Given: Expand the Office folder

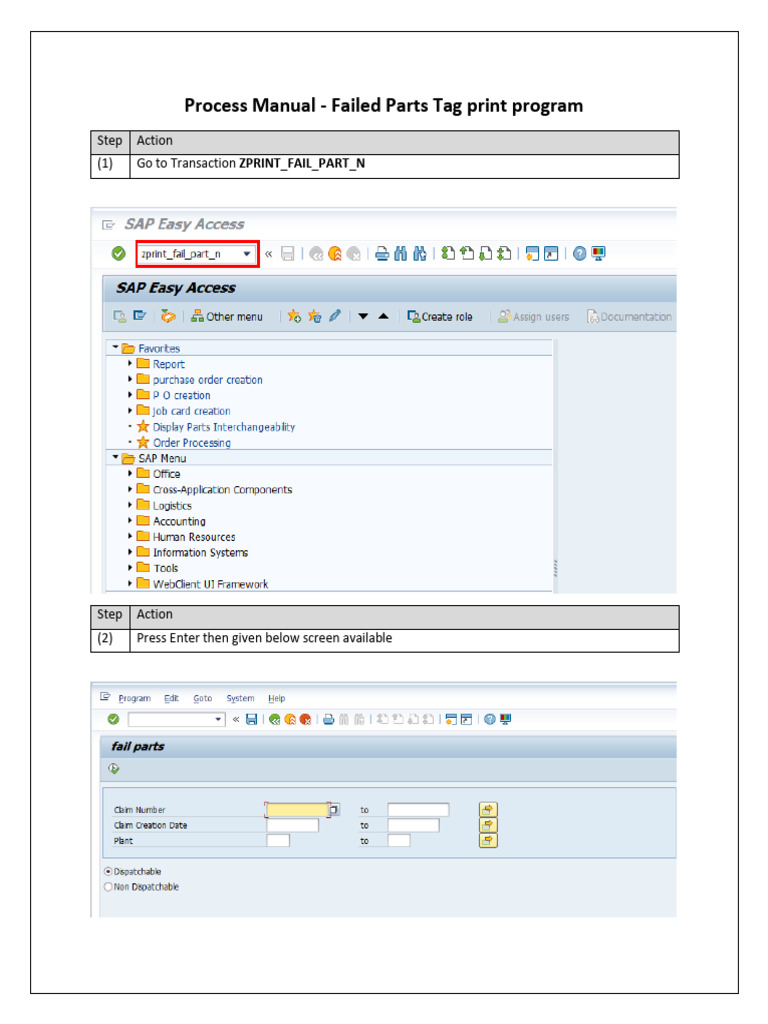Looking at the screenshot, I should click(x=130, y=473).
